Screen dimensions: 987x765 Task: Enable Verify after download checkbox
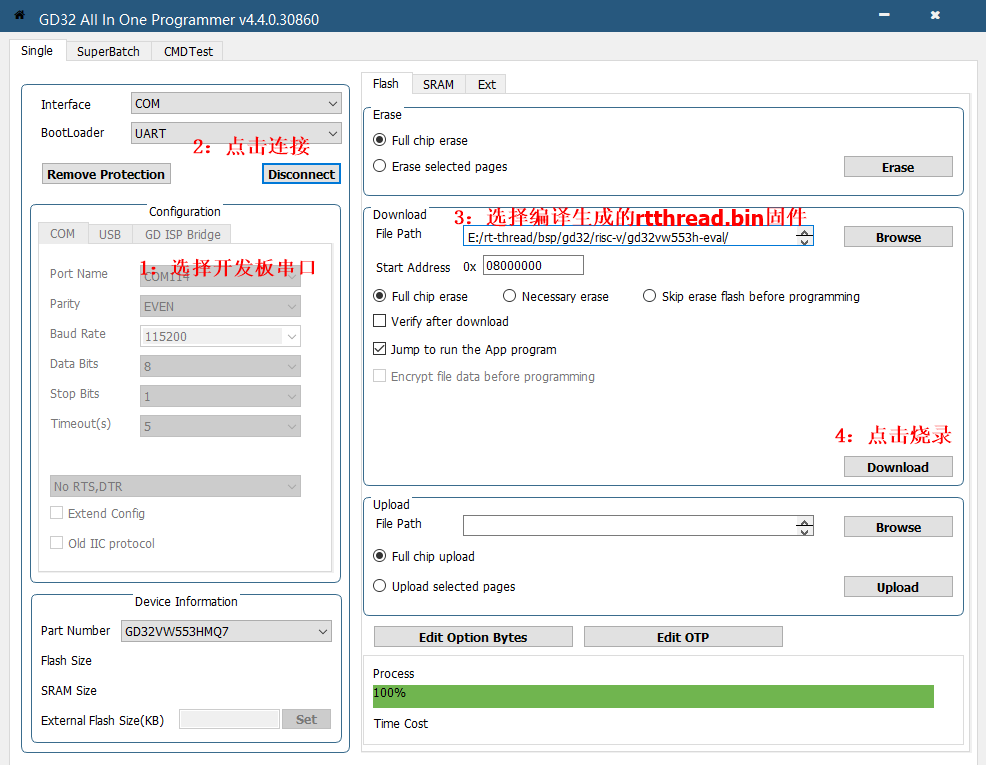380,321
